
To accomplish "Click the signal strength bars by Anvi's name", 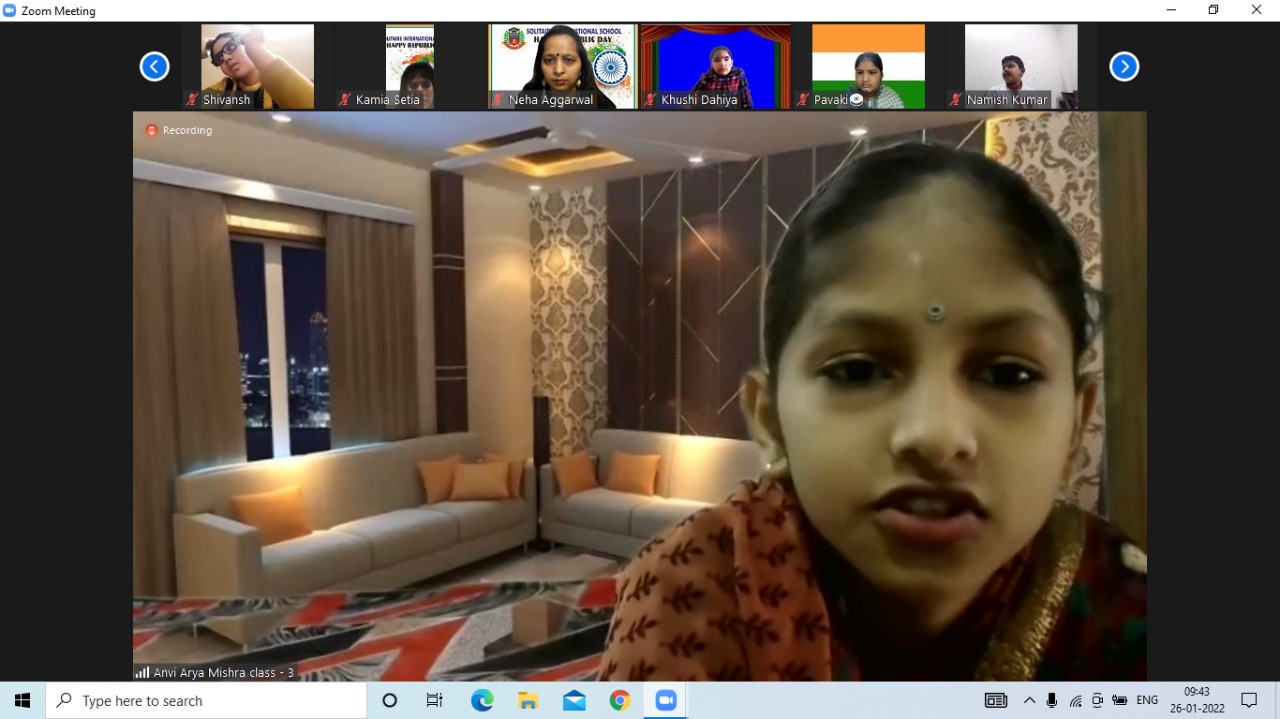I will click(x=142, y=673).
